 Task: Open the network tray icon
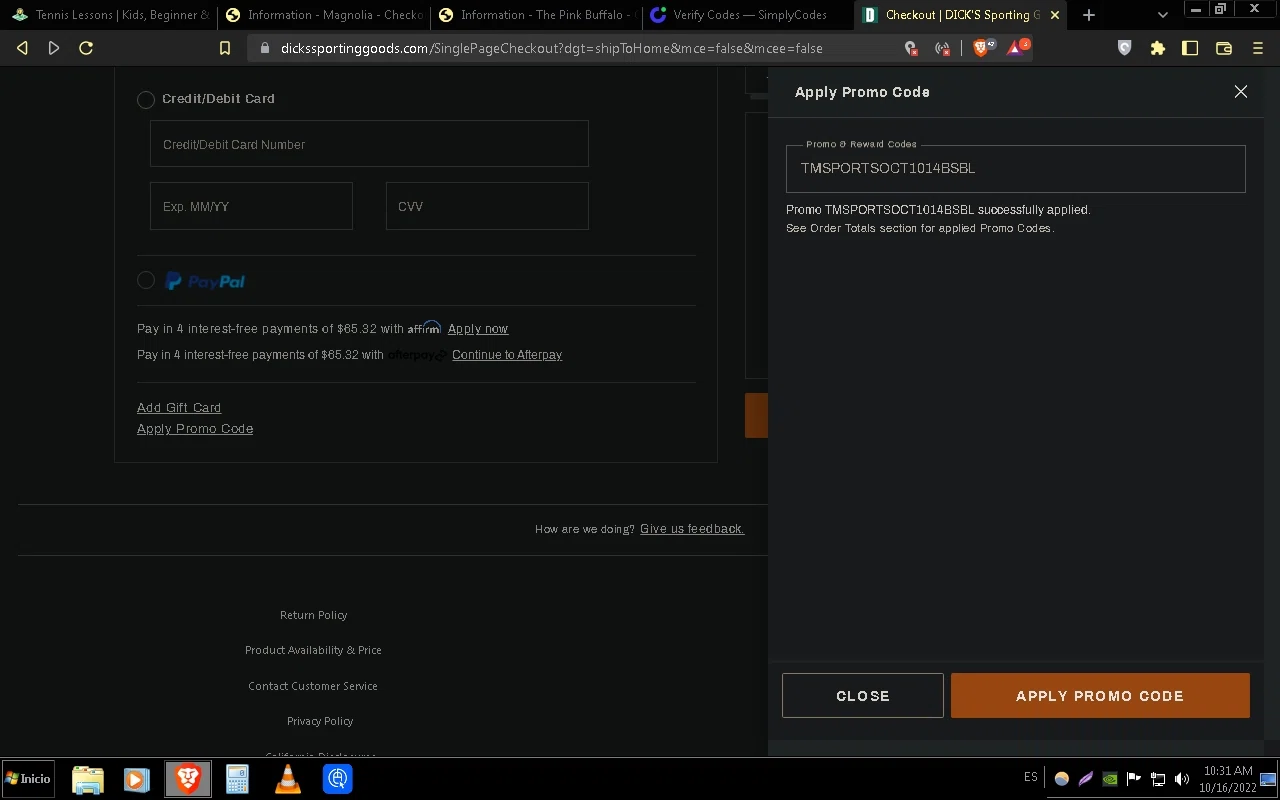1158,779
